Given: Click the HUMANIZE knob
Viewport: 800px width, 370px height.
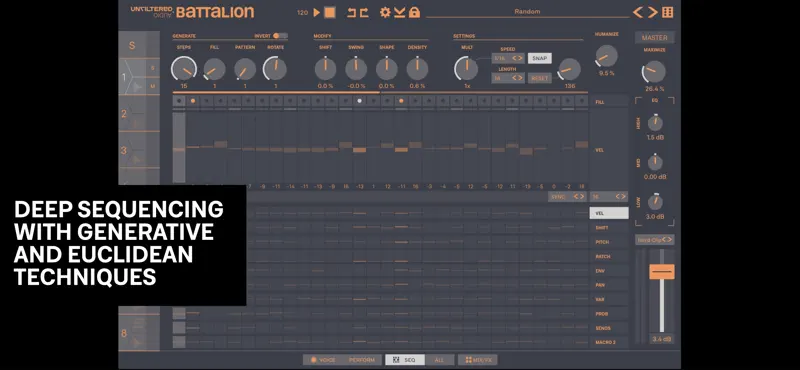Looking at the screenshot, I should (606, 56).
